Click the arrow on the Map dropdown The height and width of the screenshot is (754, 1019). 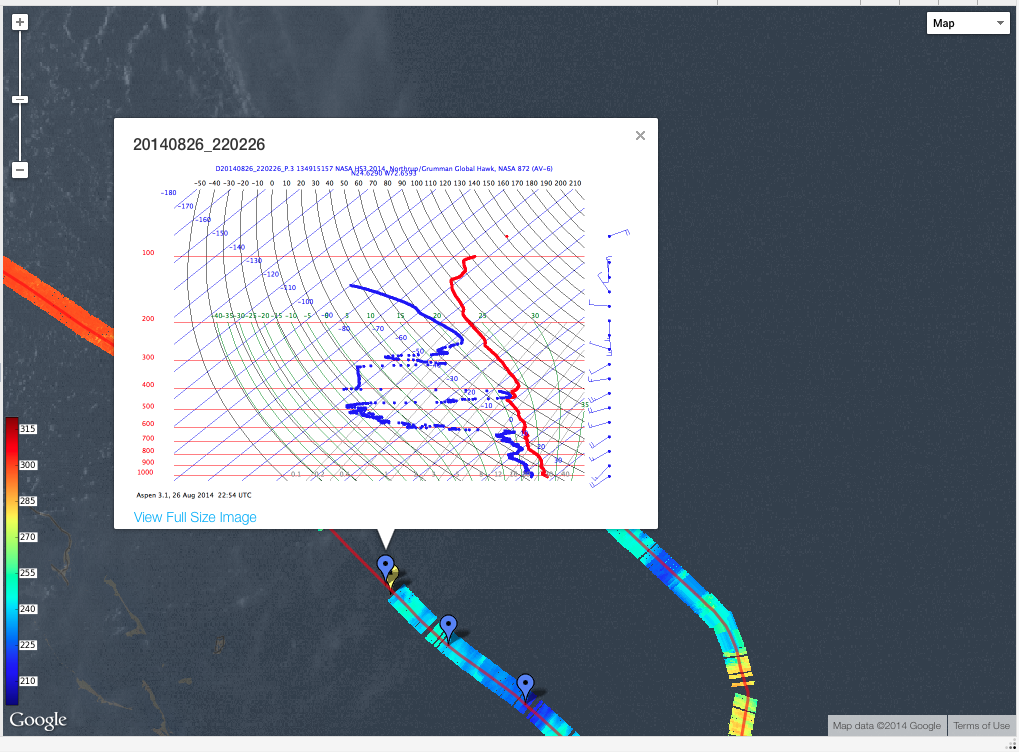click(x=999, y=23)
